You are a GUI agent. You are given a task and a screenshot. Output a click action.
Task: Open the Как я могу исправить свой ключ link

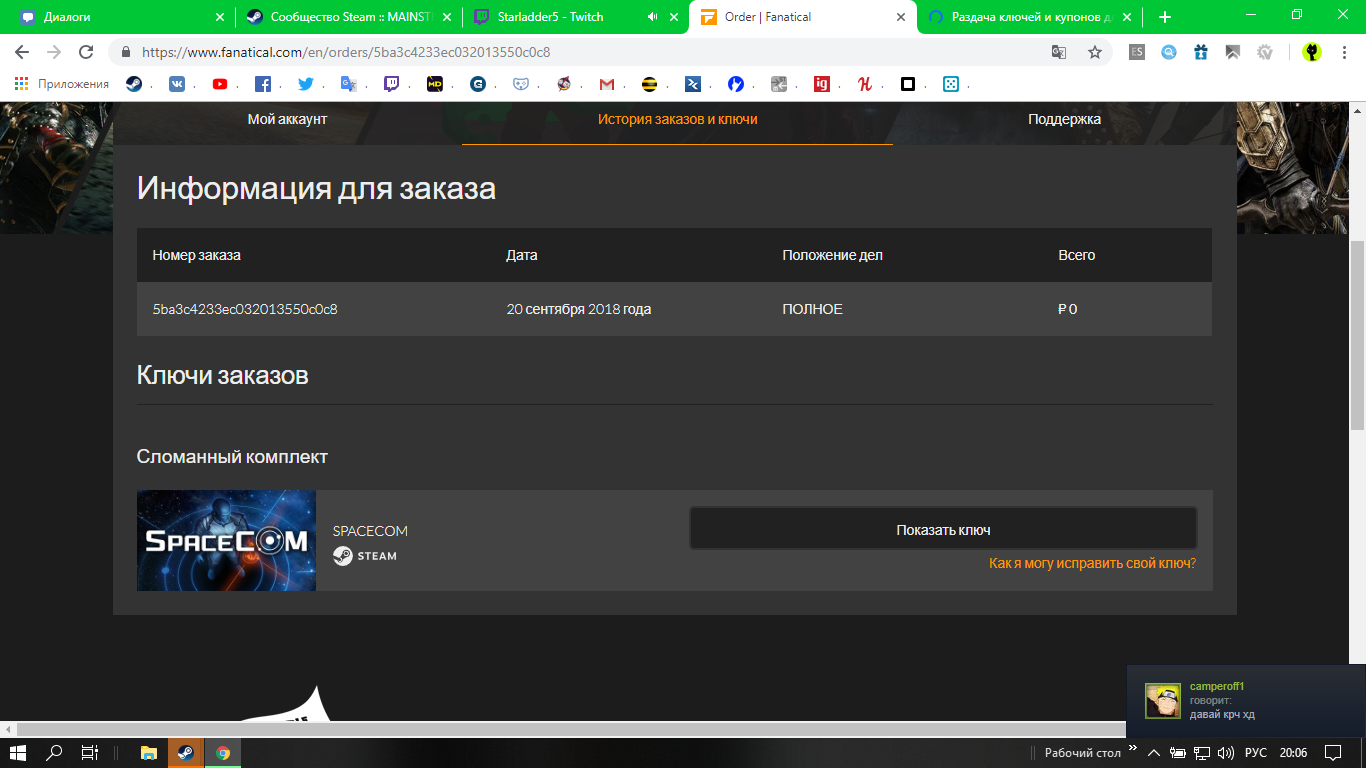[1092, 563]
